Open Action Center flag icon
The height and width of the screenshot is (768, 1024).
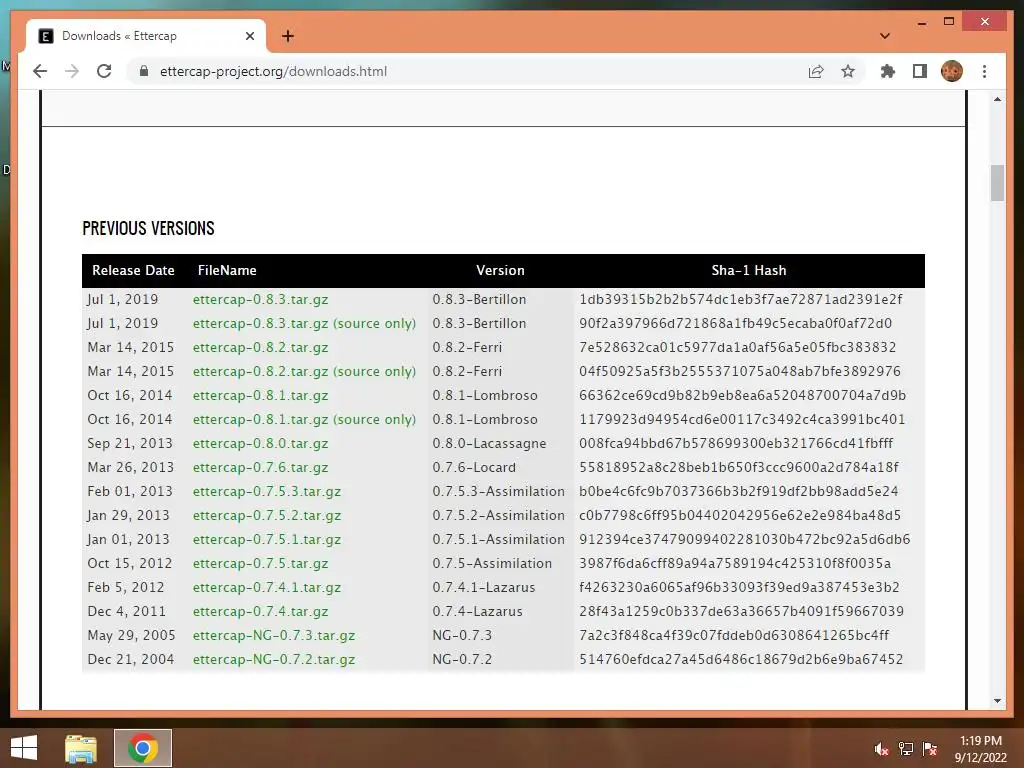tap(930, 749)
